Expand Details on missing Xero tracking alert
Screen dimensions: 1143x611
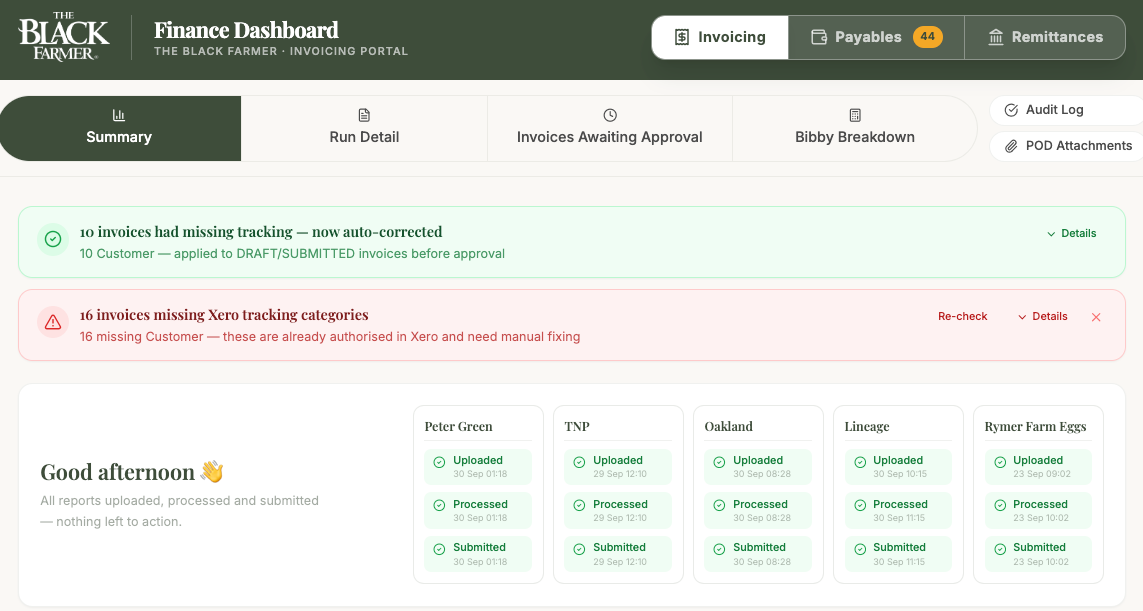[x=1042, y=316]
